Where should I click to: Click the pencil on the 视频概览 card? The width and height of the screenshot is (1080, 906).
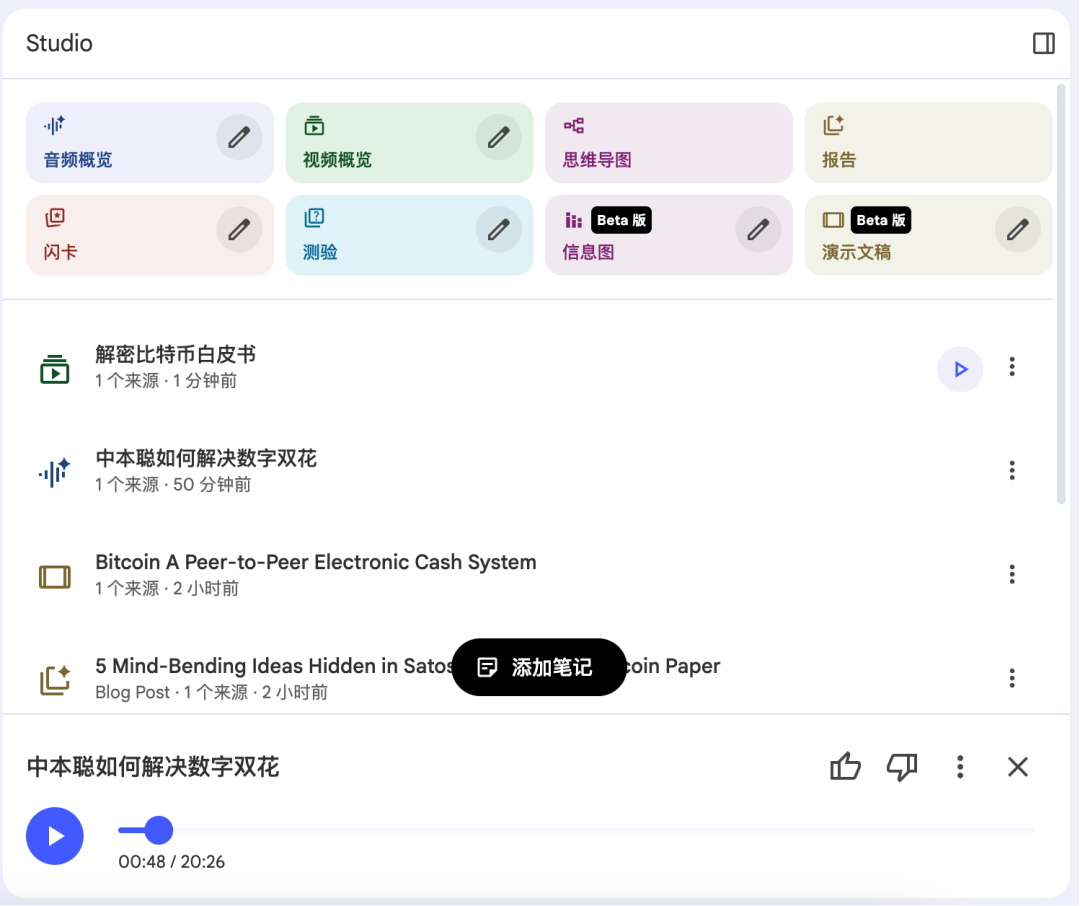(499, 137)
